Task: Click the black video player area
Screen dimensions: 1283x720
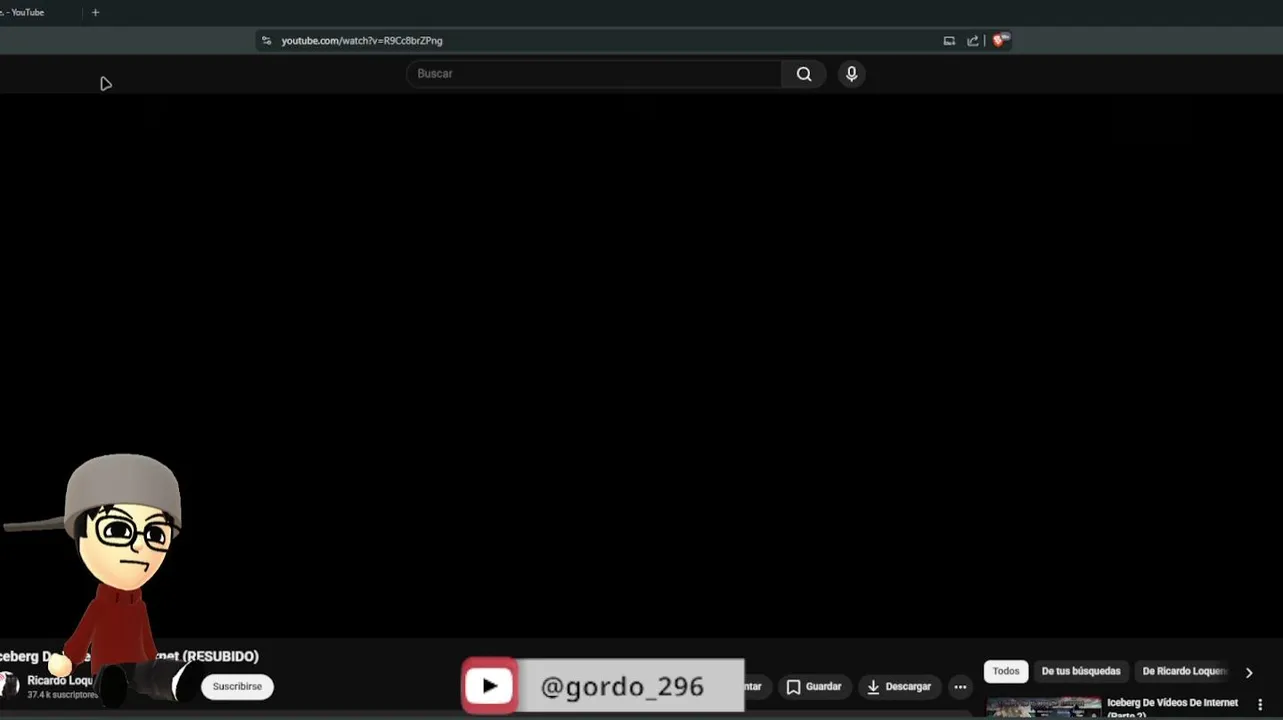Action: (640, 366)
